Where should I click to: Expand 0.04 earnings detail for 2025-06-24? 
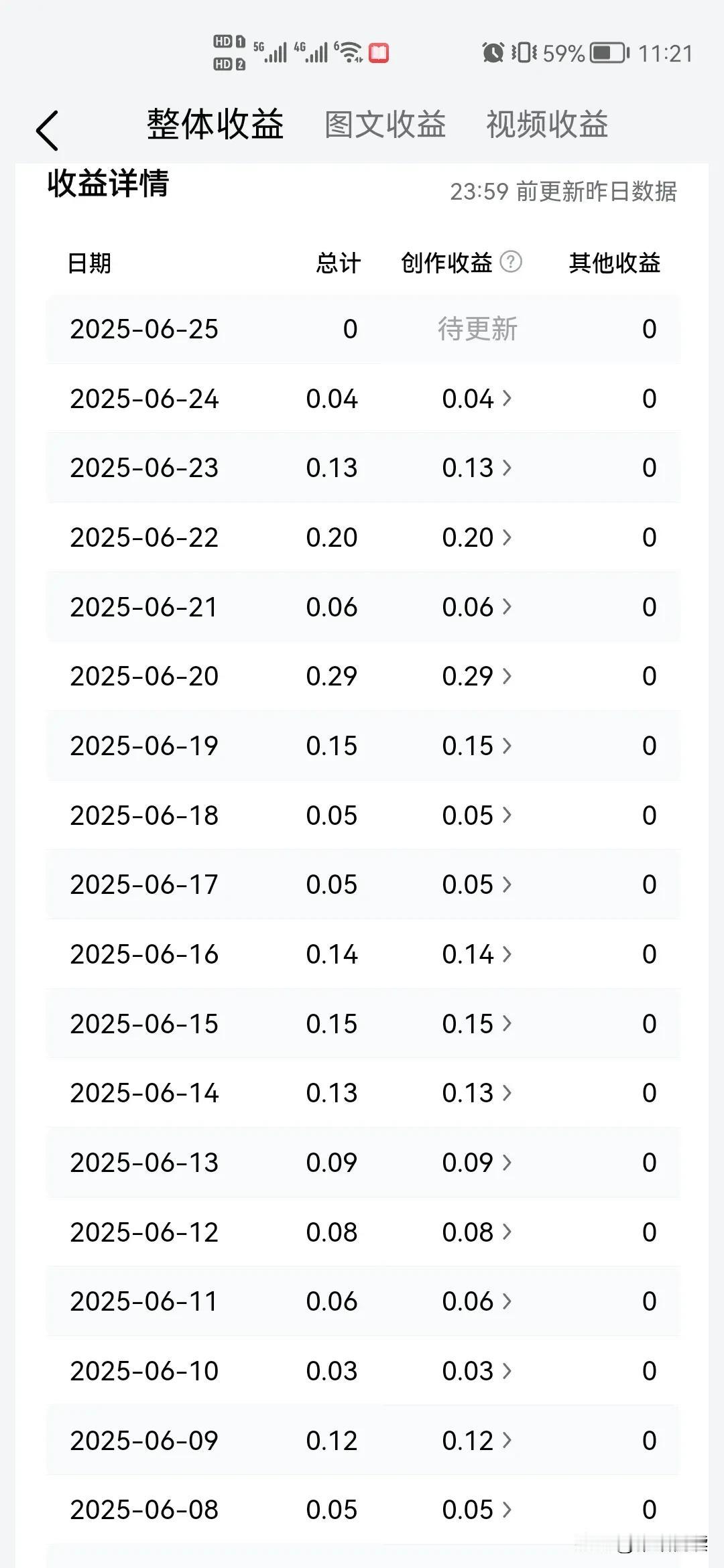(477, 399)
